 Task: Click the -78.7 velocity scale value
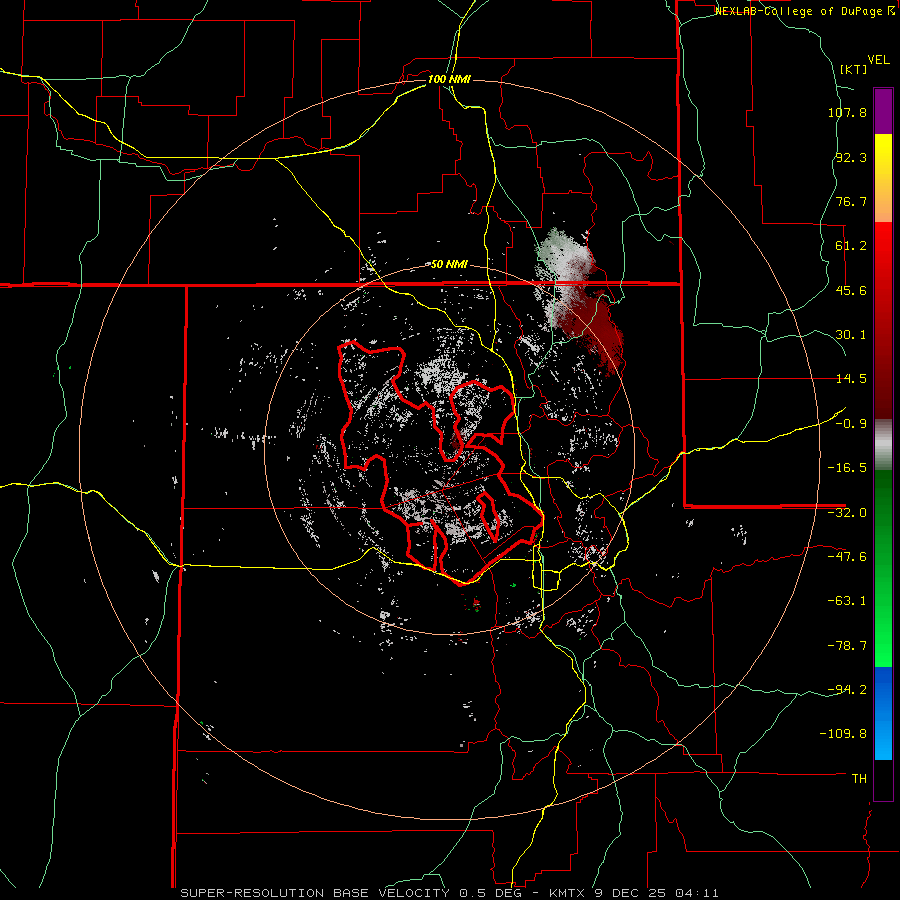pos(847,646)
